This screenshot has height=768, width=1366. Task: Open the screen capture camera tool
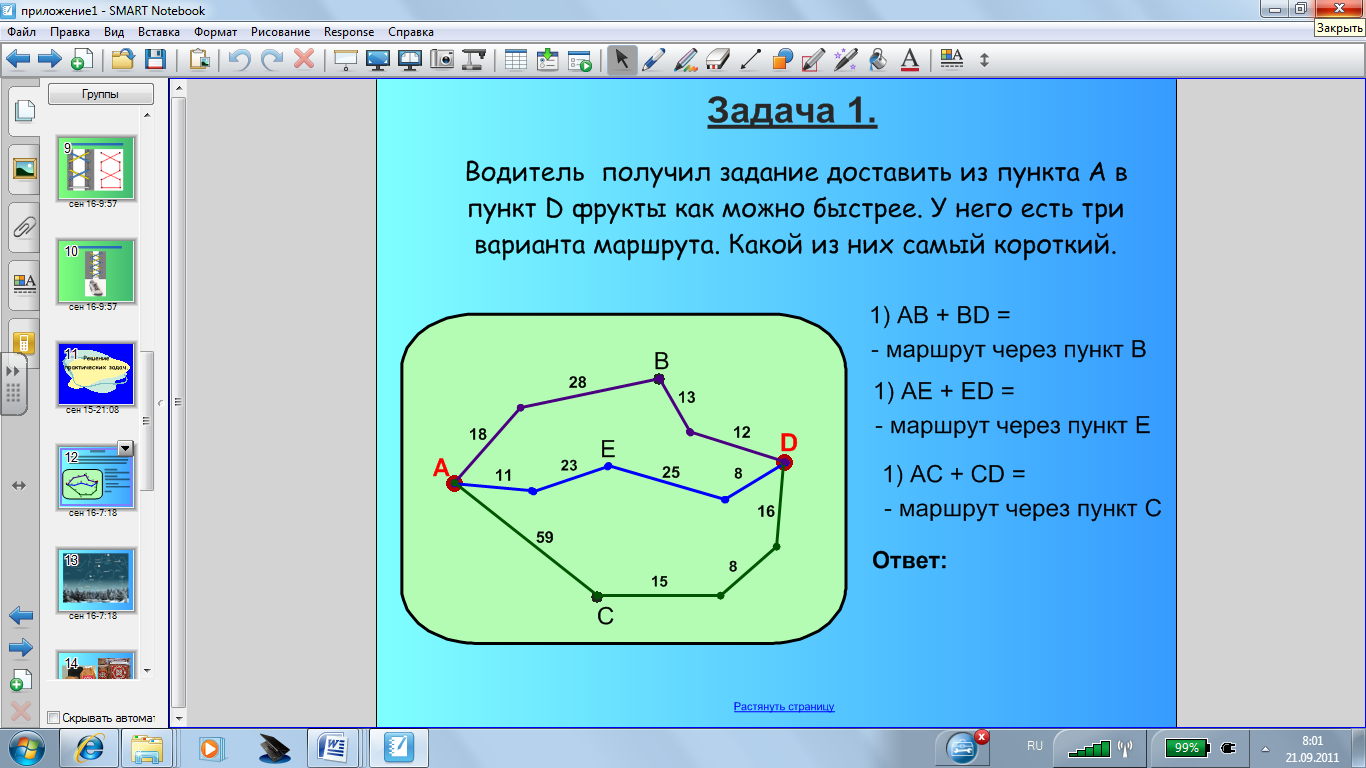442,59
